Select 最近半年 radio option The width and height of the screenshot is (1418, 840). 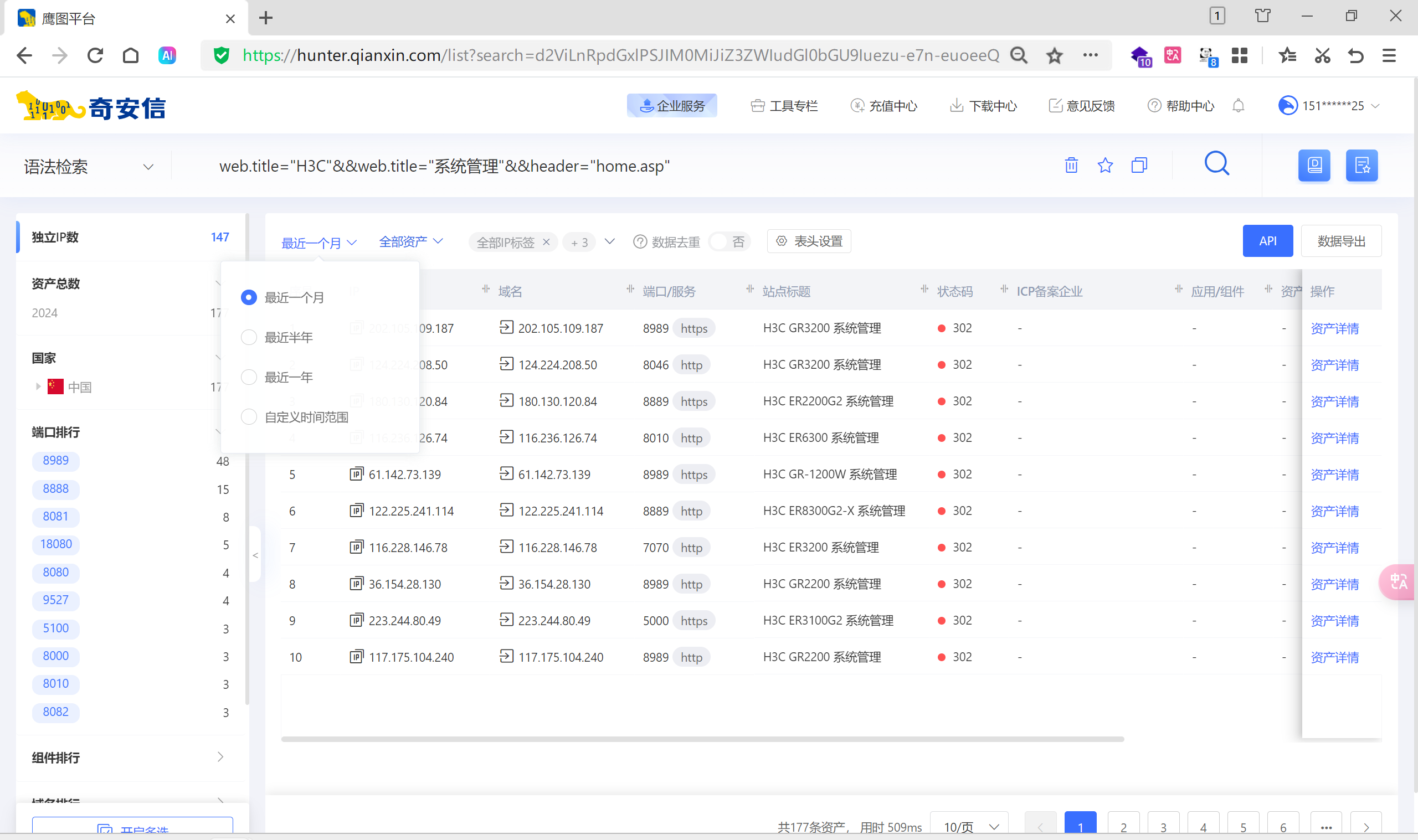[x=249, y=337]
